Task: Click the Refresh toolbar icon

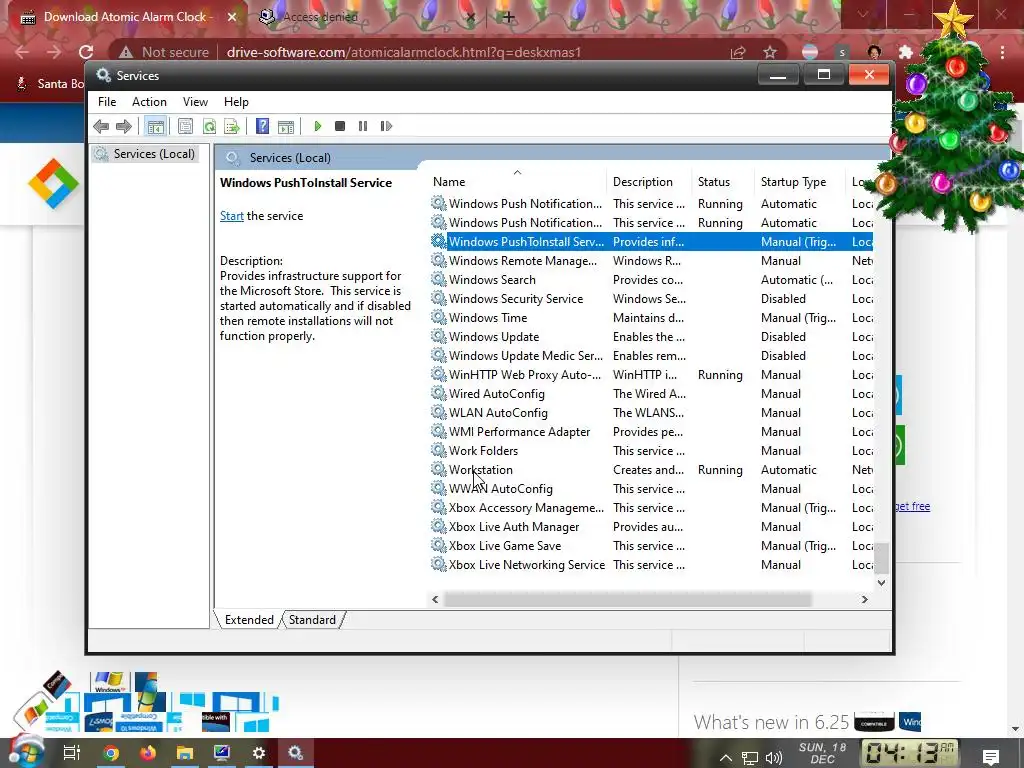Action: (x=209, y=126)
